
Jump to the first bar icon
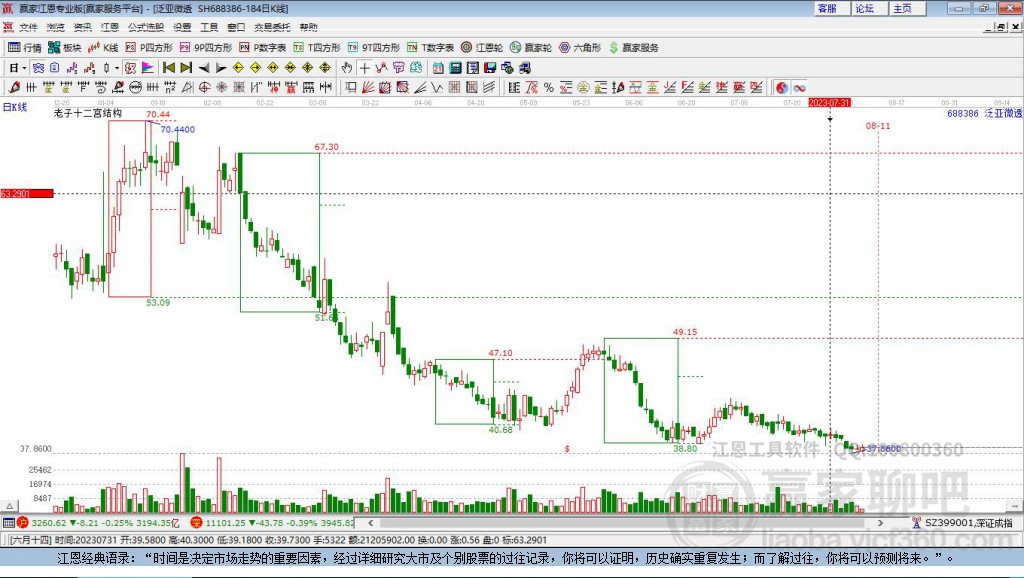pos(169,68)
